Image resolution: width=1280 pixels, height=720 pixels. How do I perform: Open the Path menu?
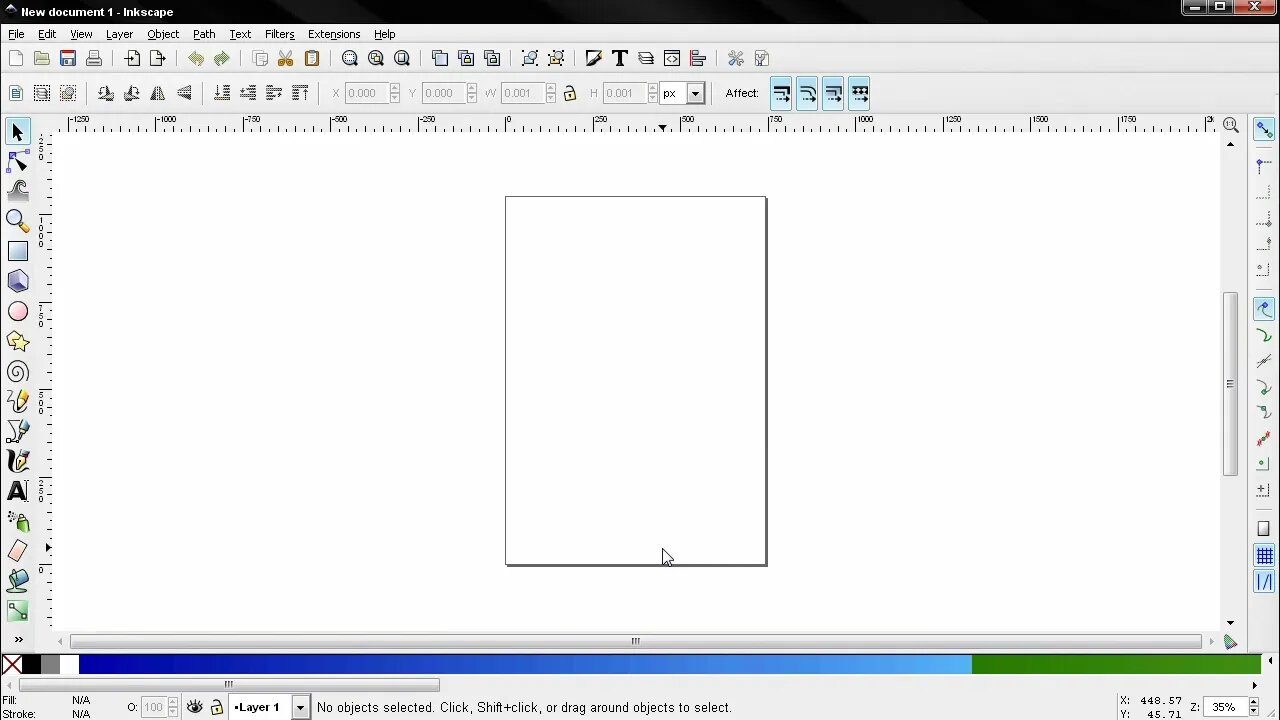204,33
